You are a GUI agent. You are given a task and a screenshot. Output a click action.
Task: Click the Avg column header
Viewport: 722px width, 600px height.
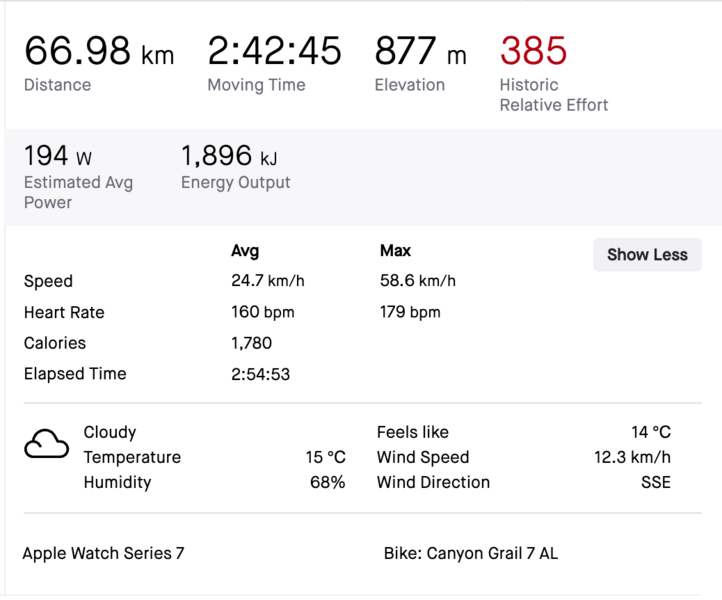pos(245,250)
